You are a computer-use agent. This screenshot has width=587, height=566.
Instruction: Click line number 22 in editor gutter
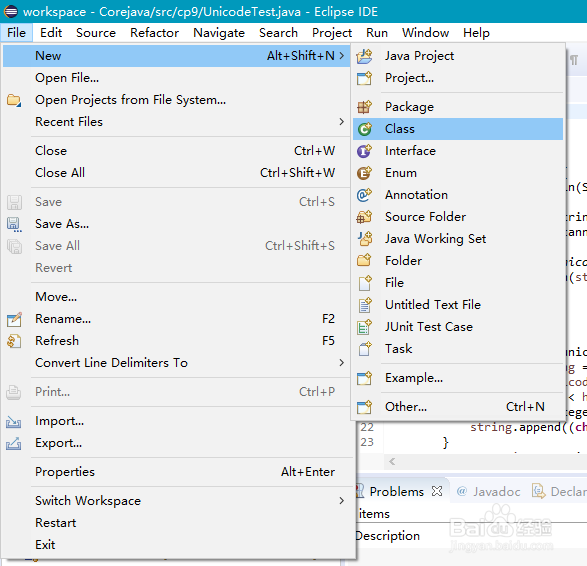coord(367,427)
